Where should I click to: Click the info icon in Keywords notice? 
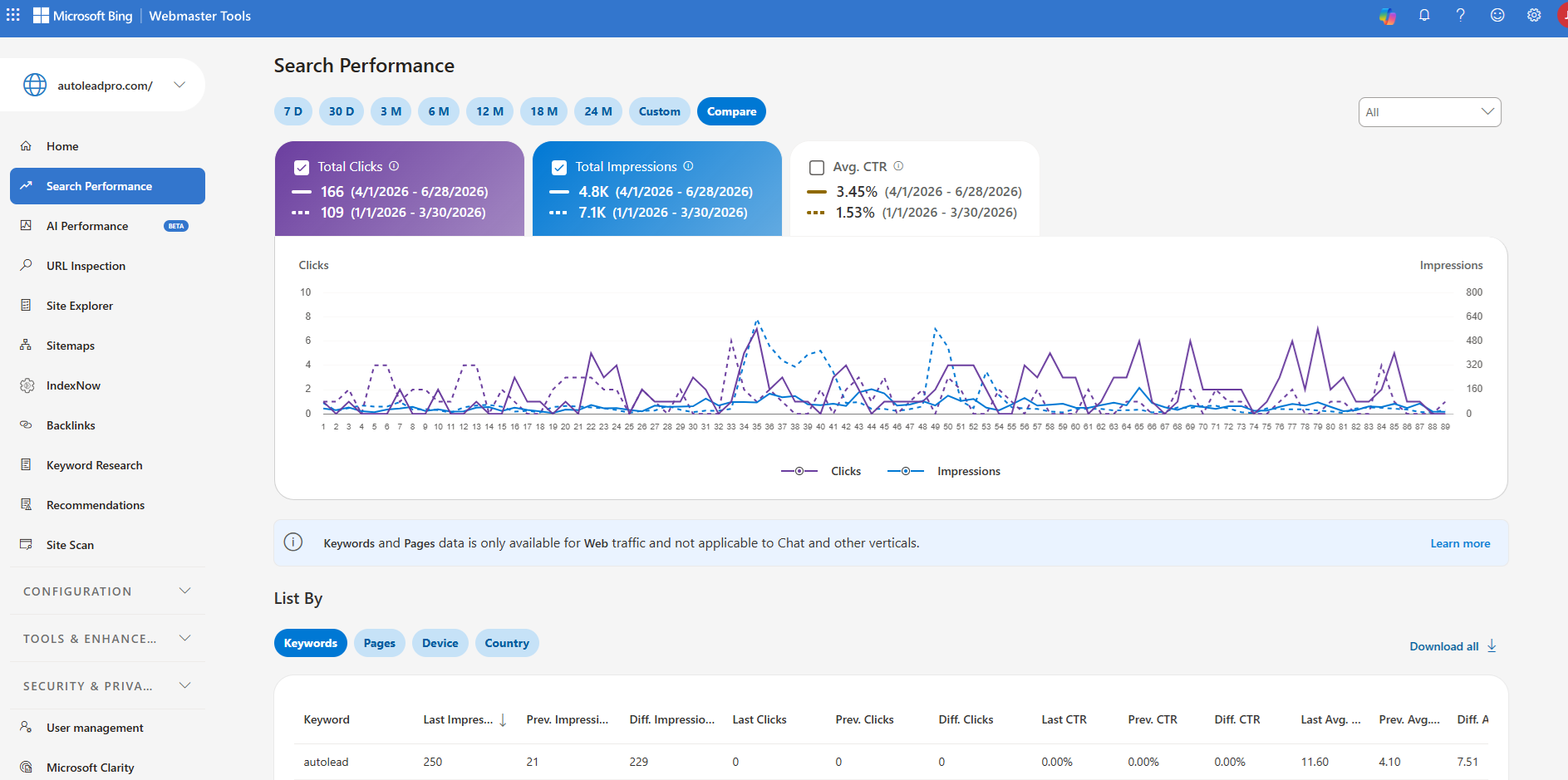point(293,542)
